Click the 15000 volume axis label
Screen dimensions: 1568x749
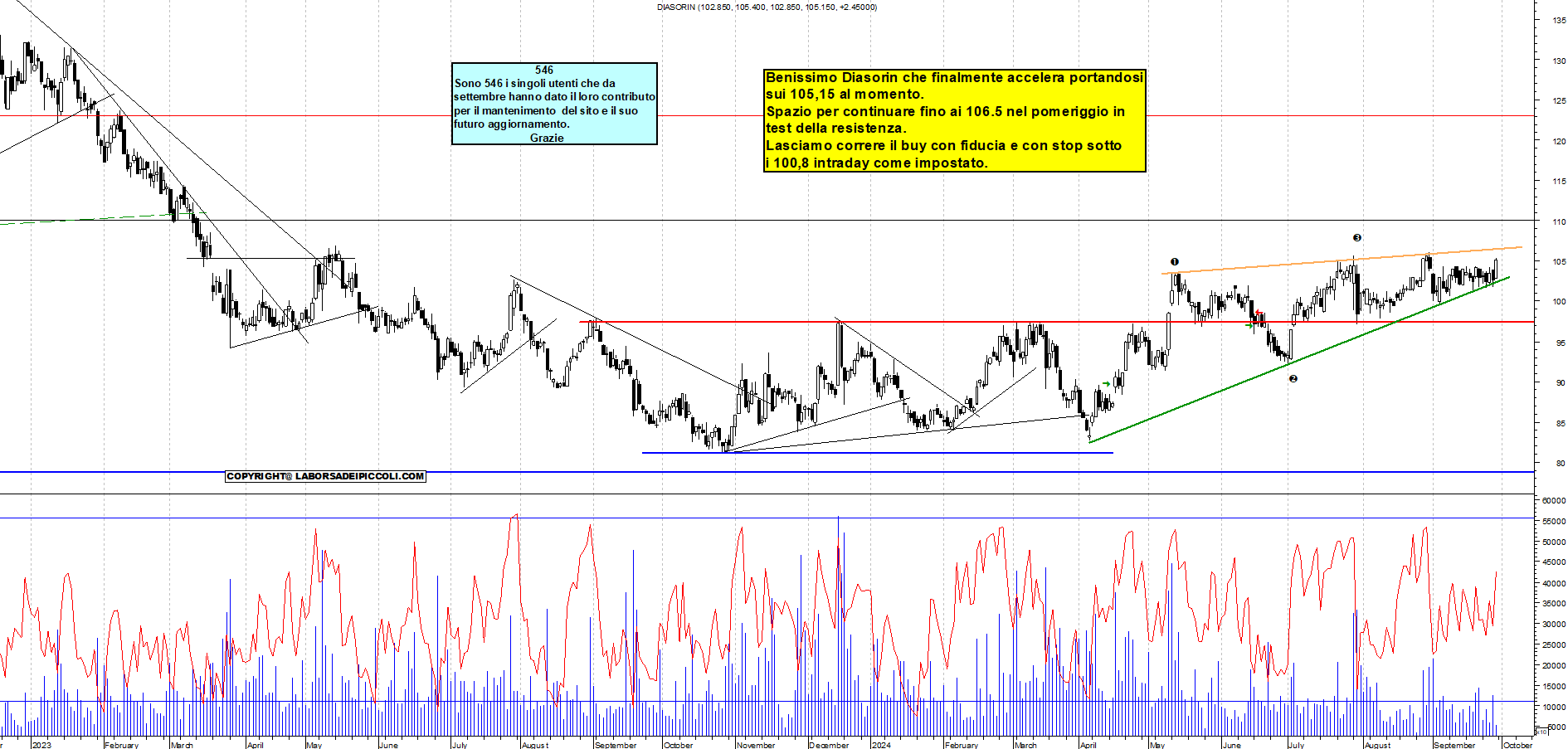point(1555,686)
